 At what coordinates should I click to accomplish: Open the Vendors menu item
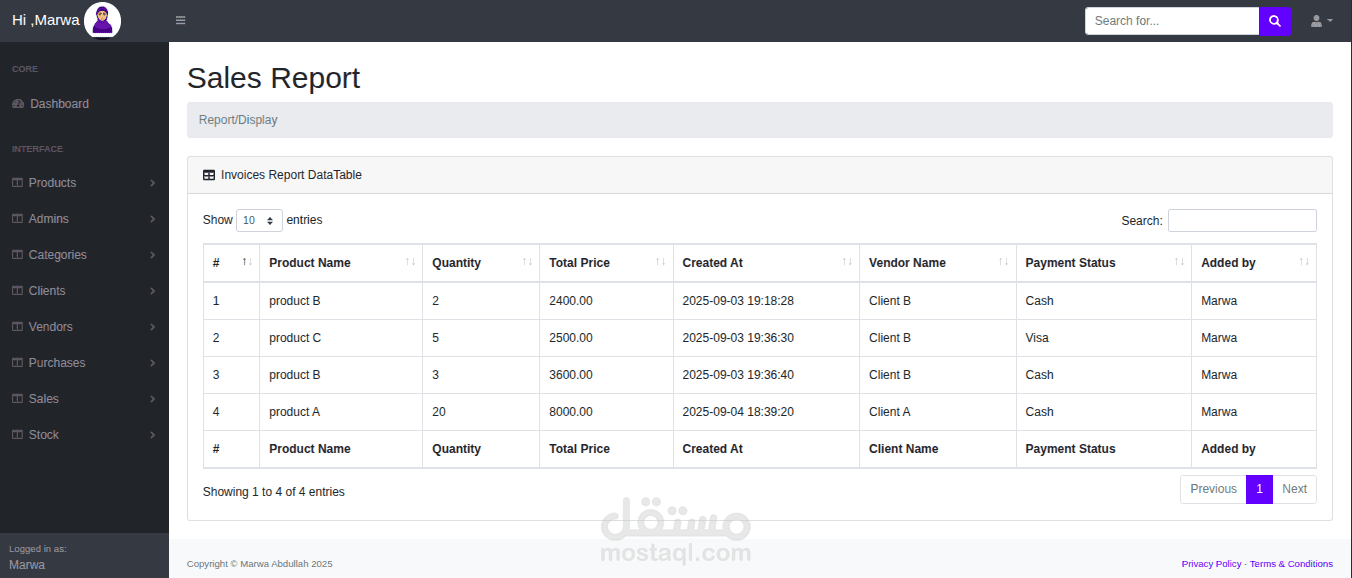click(84, 327)
